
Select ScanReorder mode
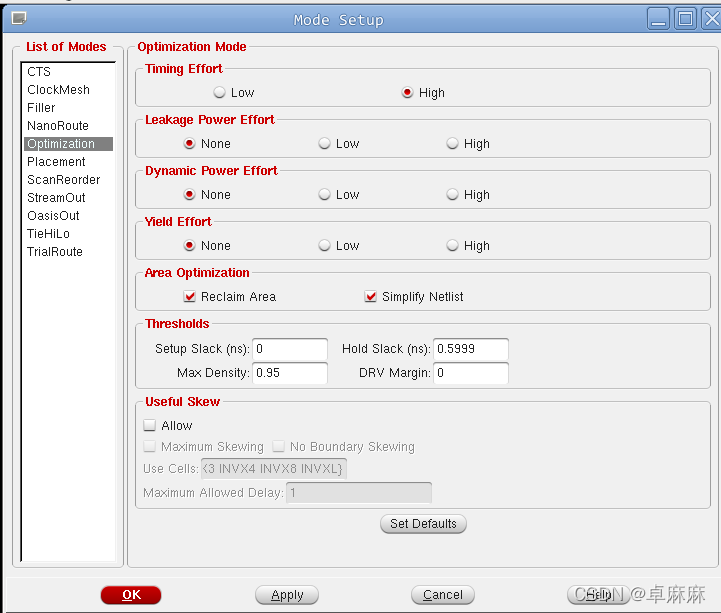[68, 179]
